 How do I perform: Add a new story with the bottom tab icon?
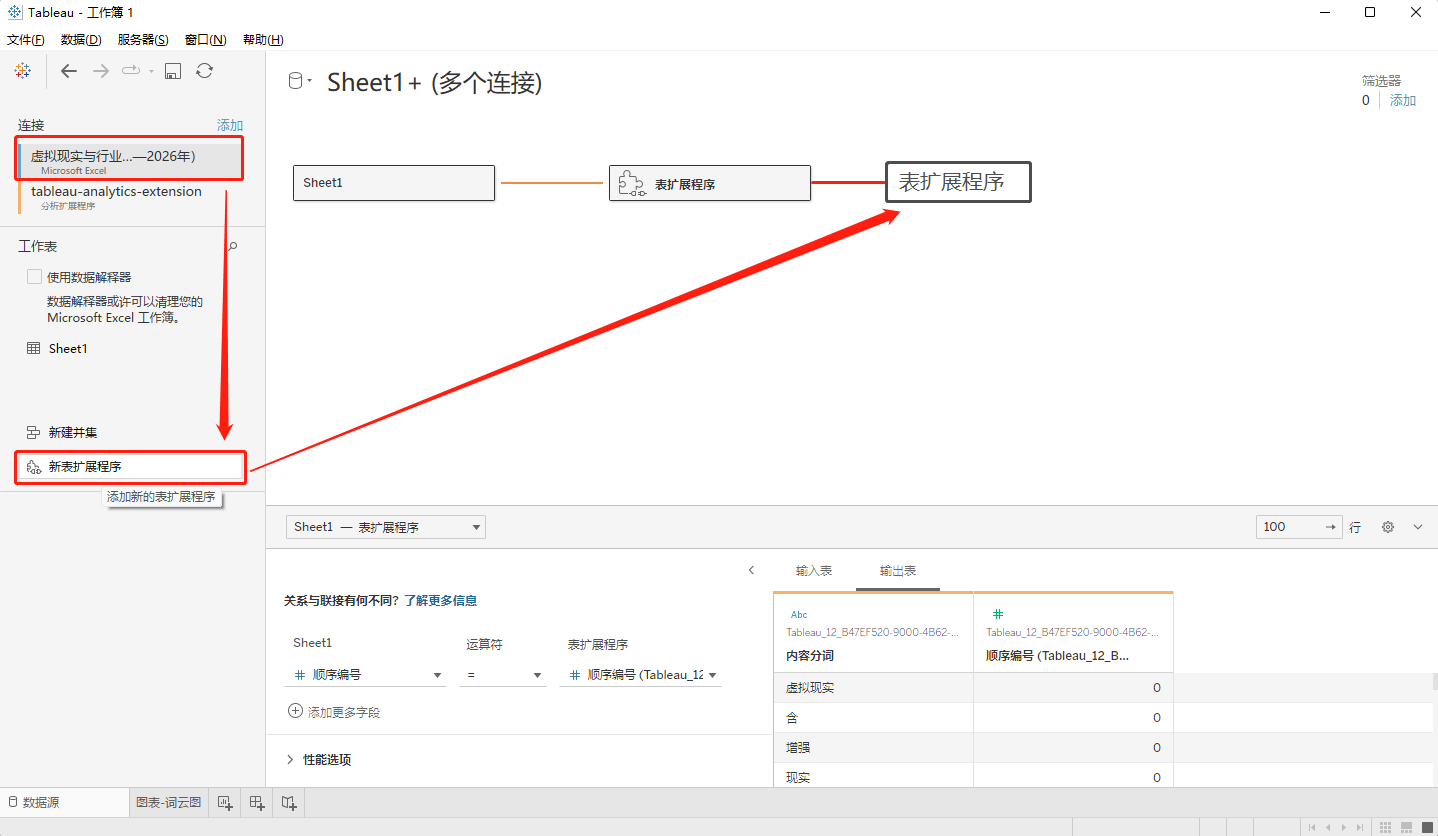289,802
